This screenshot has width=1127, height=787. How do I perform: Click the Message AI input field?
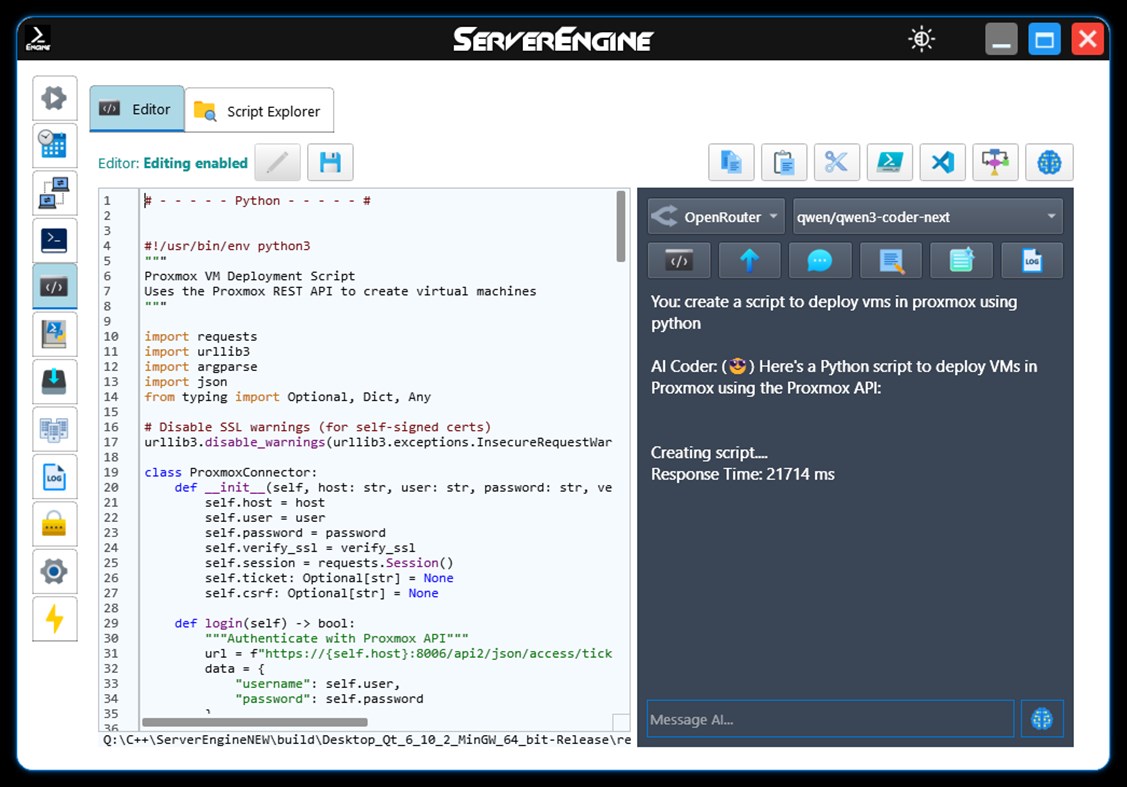tap(830, 718)
